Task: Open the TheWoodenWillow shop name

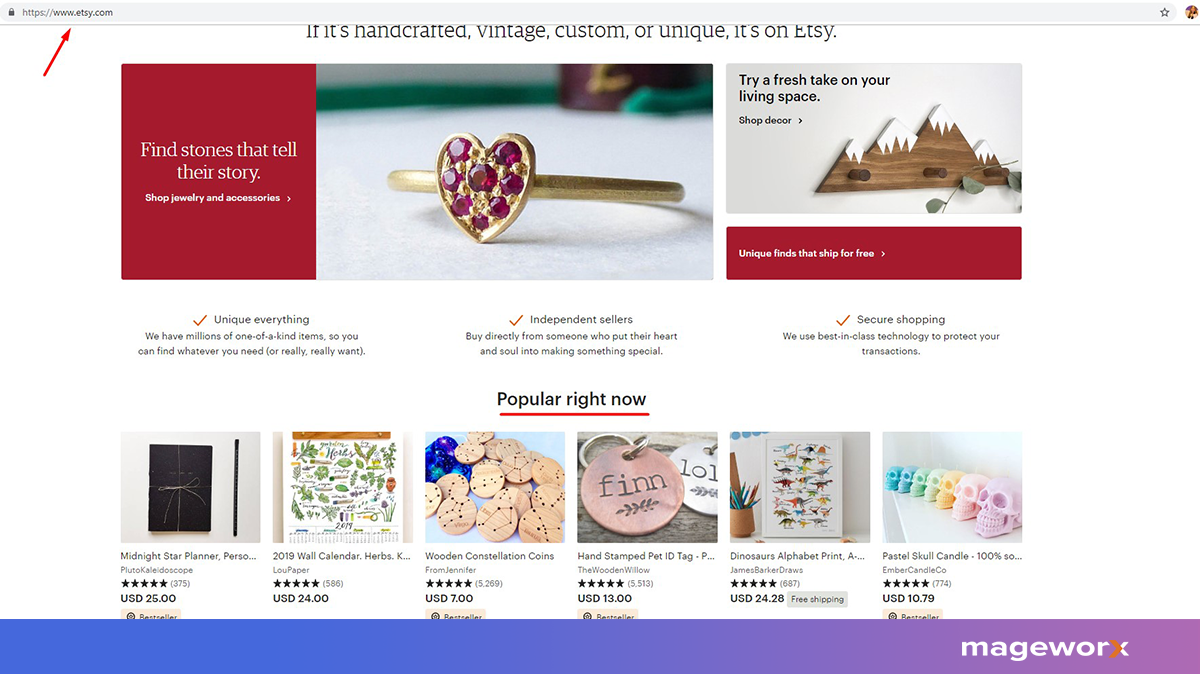Action: tap(614, 570)
